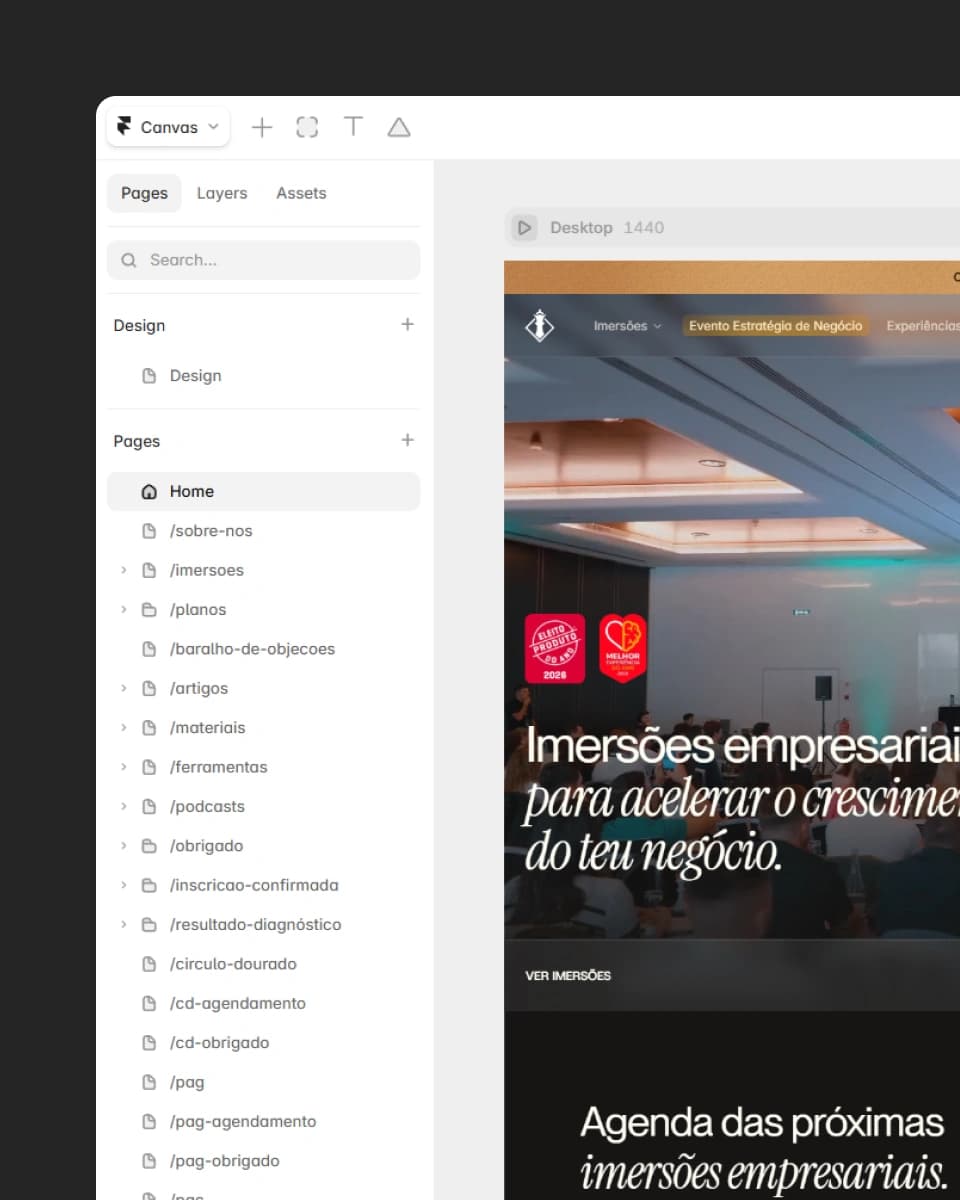This screenshot has height=1200, width=960.
Task: Expand the /podcasts page group
Action: coord(124,806)
